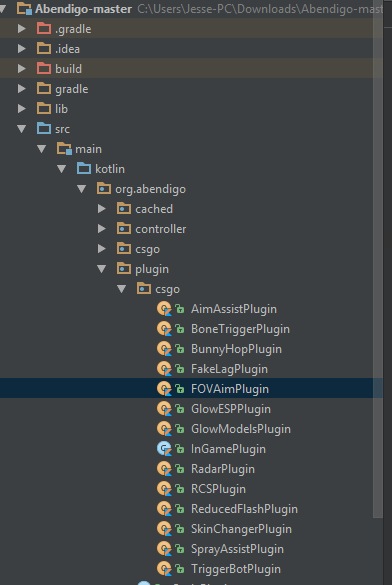Click the green lock icon beside RCSPlugin
The image size is (392, 585).
(180, 489)
